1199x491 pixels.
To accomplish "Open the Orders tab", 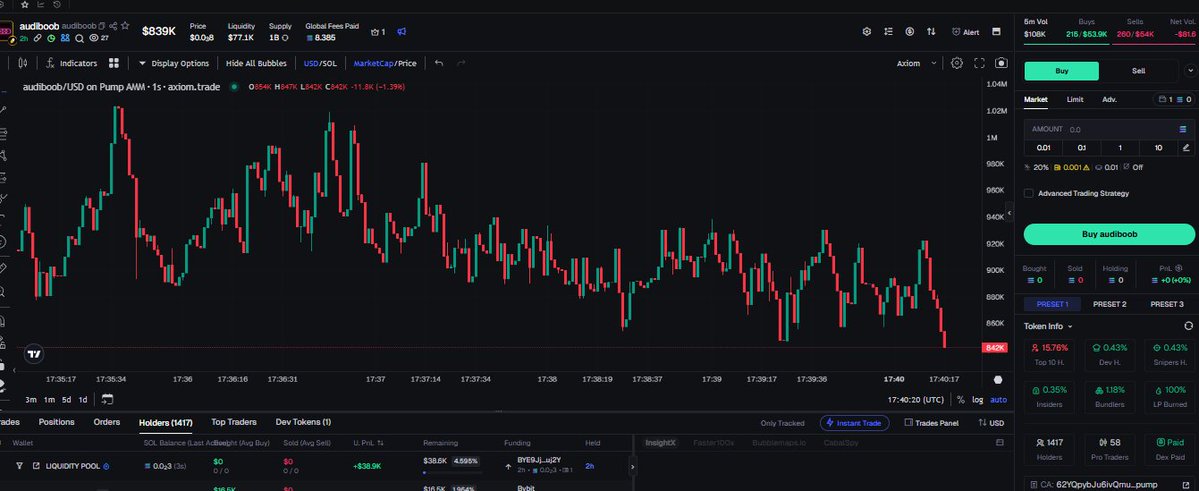I will tap(107, 422).
